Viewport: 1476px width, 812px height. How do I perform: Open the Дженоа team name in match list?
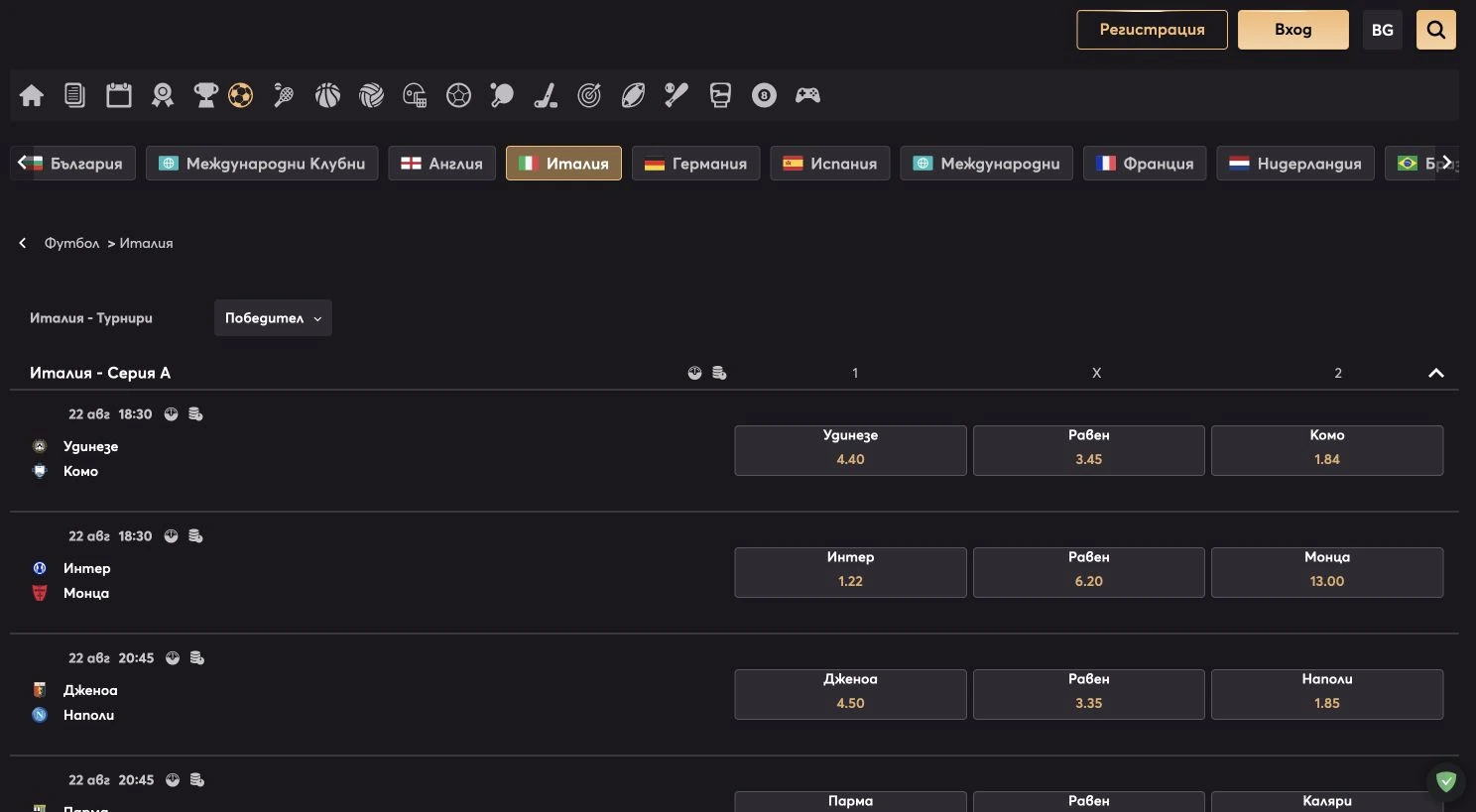coord(90,690)
